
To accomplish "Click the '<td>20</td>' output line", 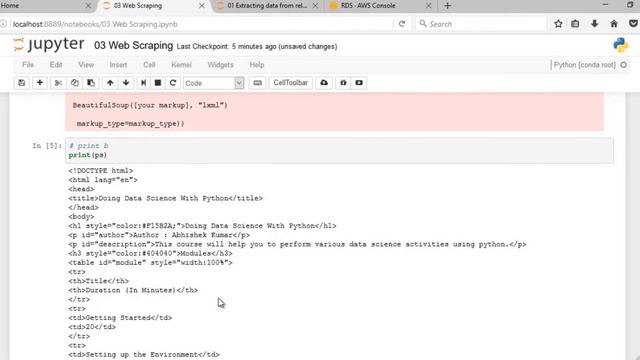I will pyautogui.click(x=92, y=327).
